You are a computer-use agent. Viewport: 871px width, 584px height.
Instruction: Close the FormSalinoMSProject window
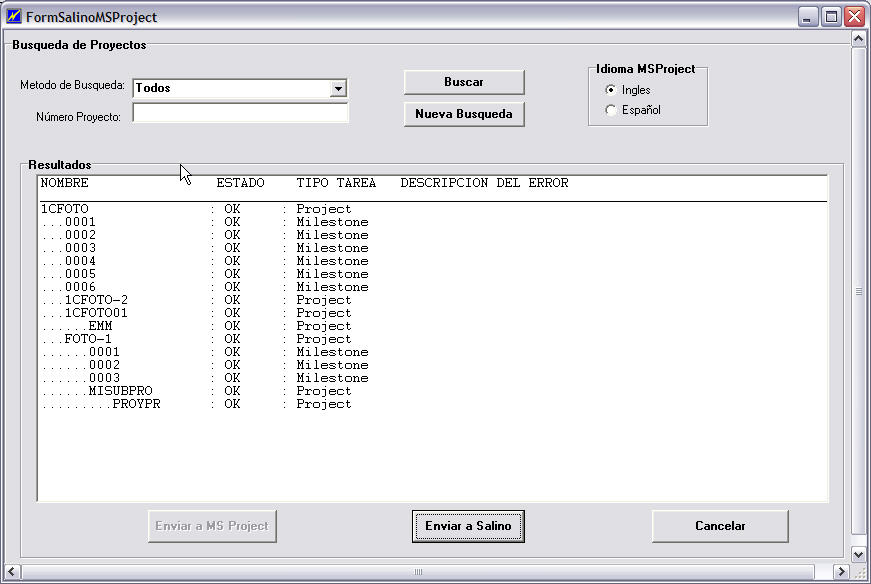[x=854, y=17]
